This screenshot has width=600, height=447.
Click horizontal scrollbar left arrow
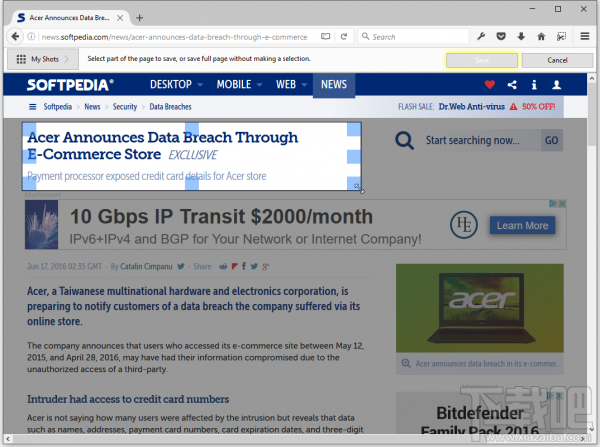tap(8, 438)
